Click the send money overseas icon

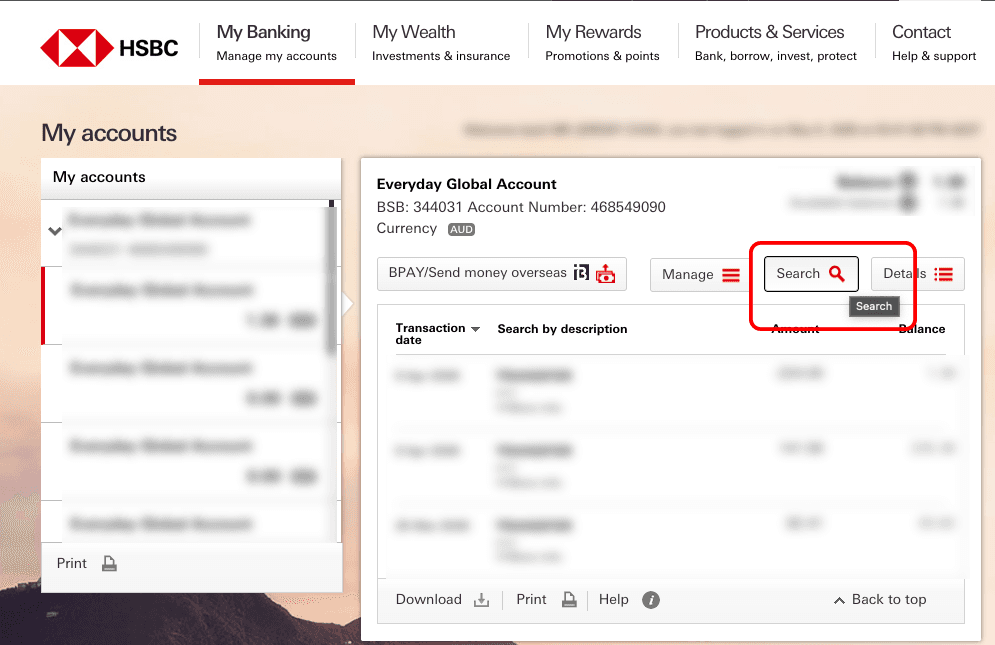tap(605, 274)
